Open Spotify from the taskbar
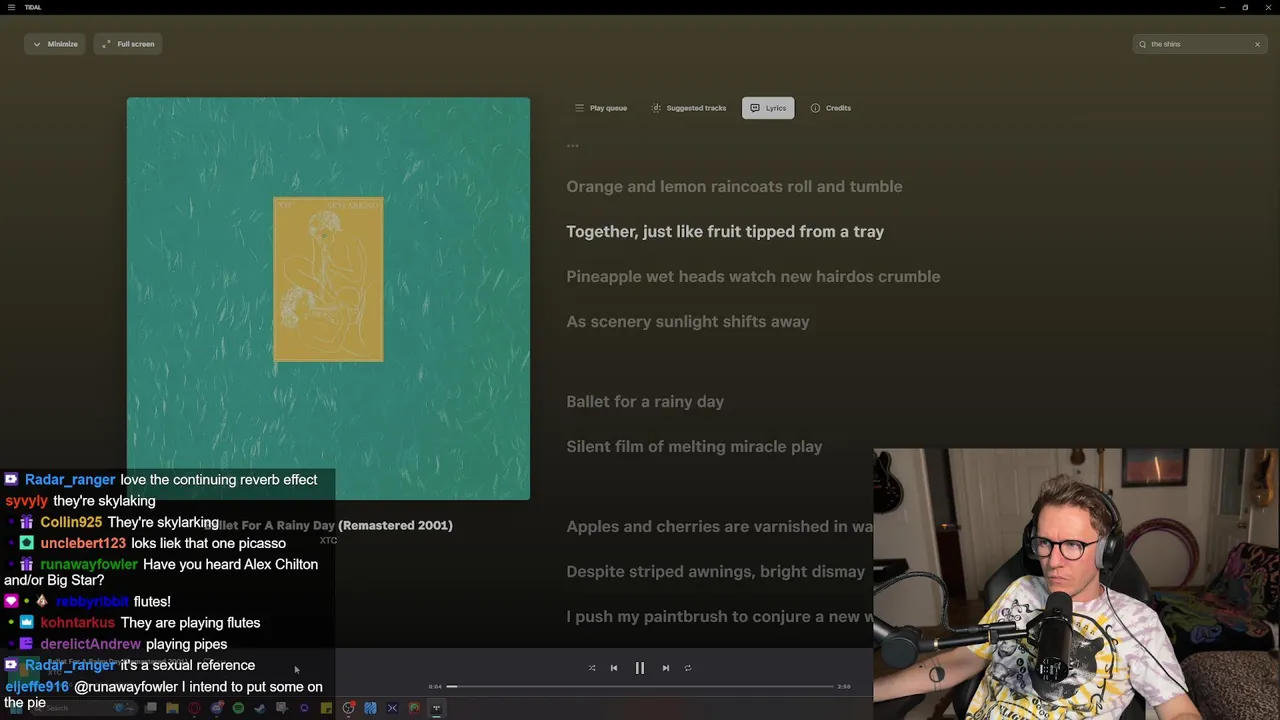The height and width of the screenshot is (720, 1280). (238, 708)
